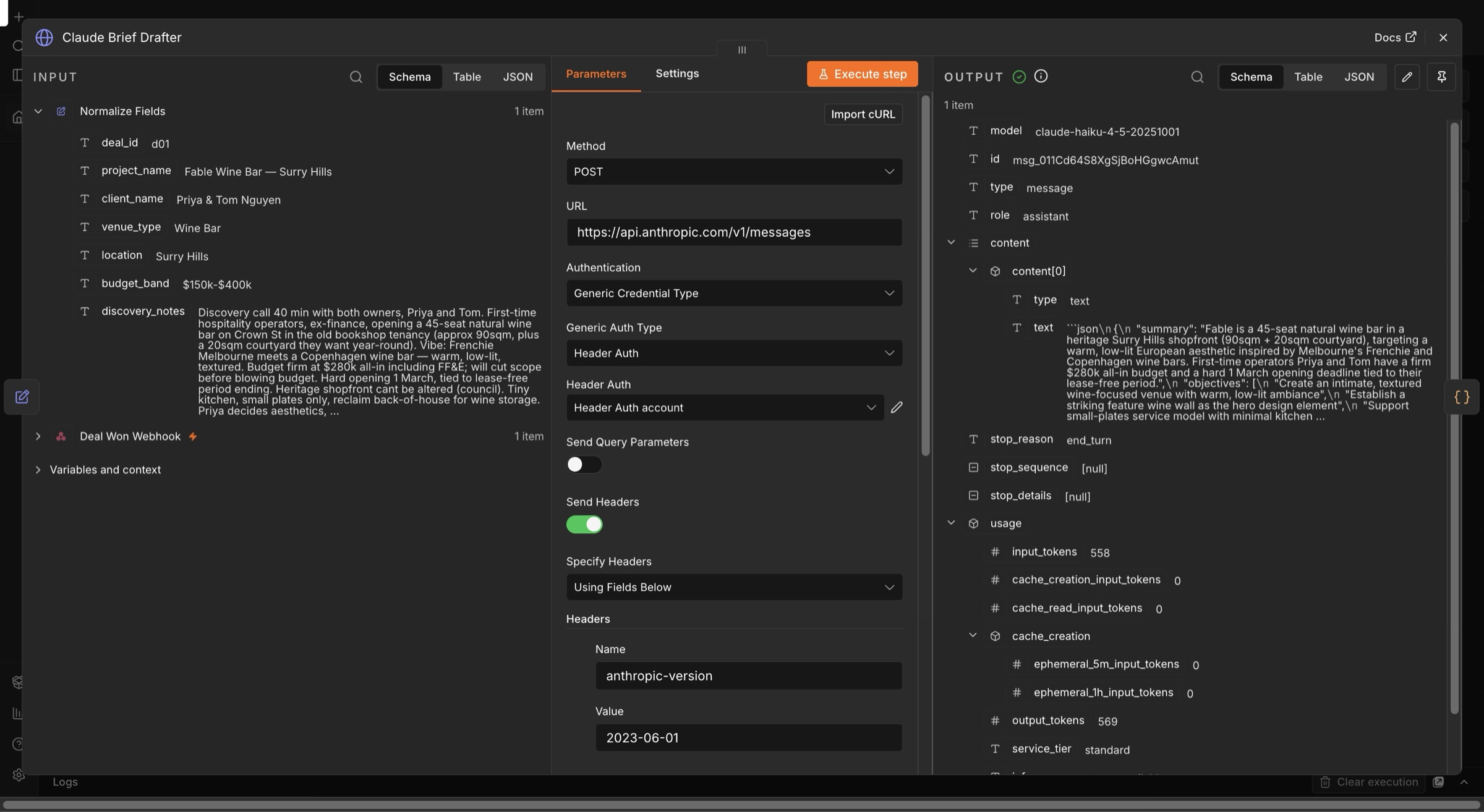The image size is (1484, 812).
Task: Collapse the content array in output
Action: (x=951, y=242)
